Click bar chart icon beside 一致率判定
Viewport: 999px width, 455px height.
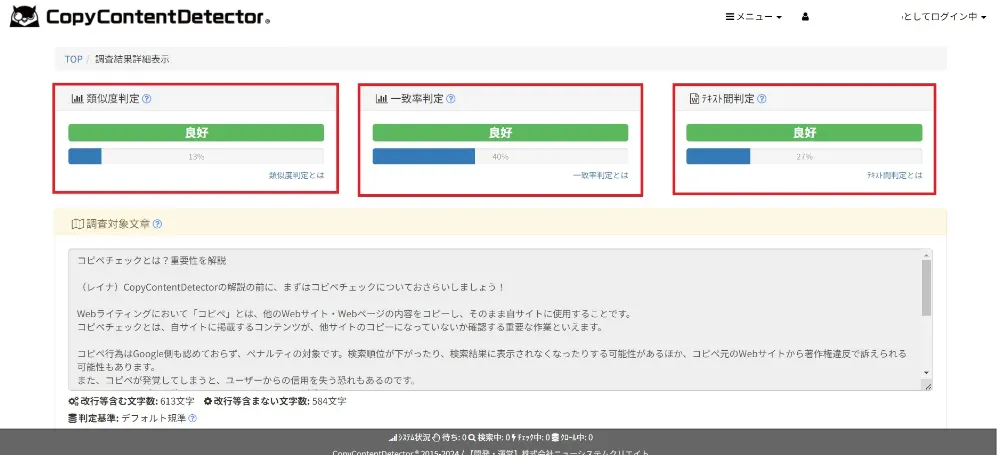pos(382,99)
